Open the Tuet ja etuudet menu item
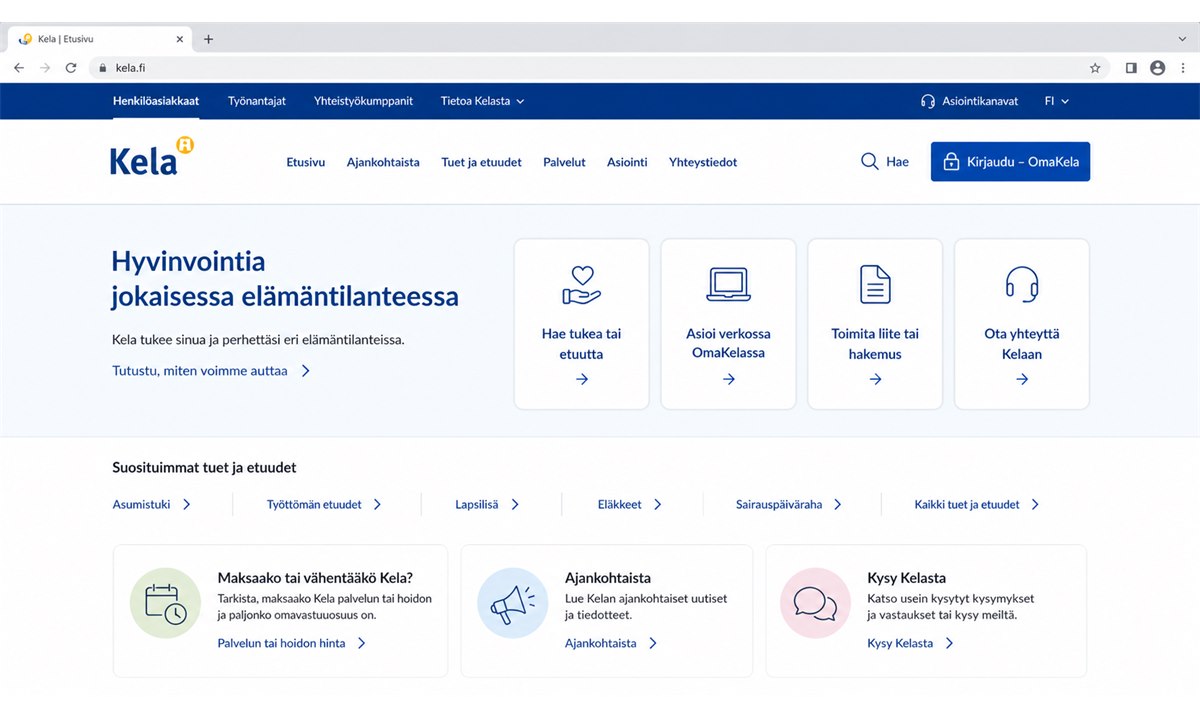The width and height of the screenshot is (1200, 720). (x=481, y=162)
